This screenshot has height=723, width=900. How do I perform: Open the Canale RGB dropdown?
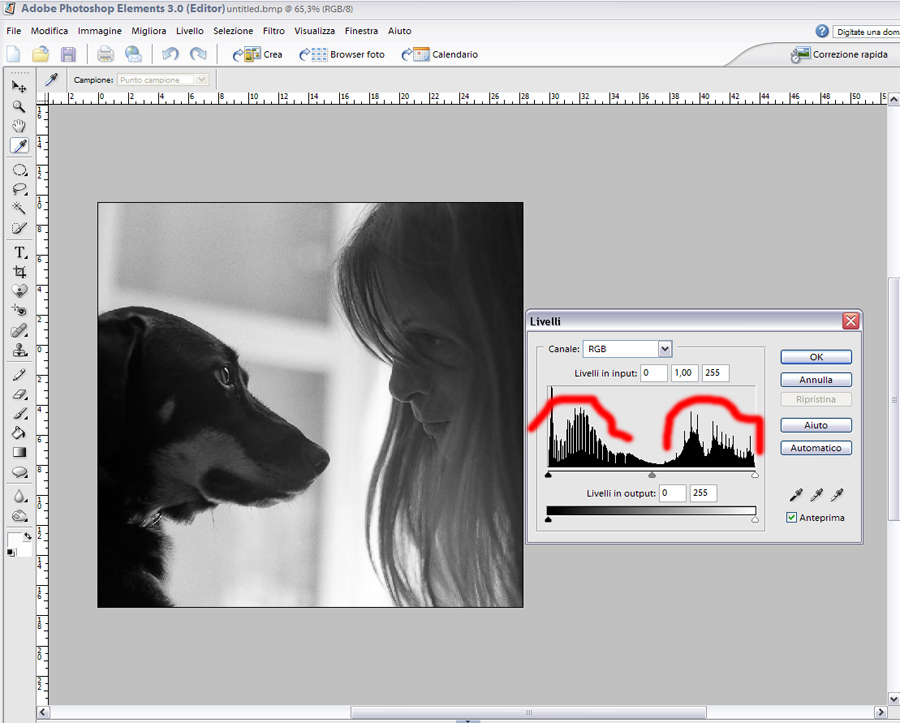pos(665,349)
